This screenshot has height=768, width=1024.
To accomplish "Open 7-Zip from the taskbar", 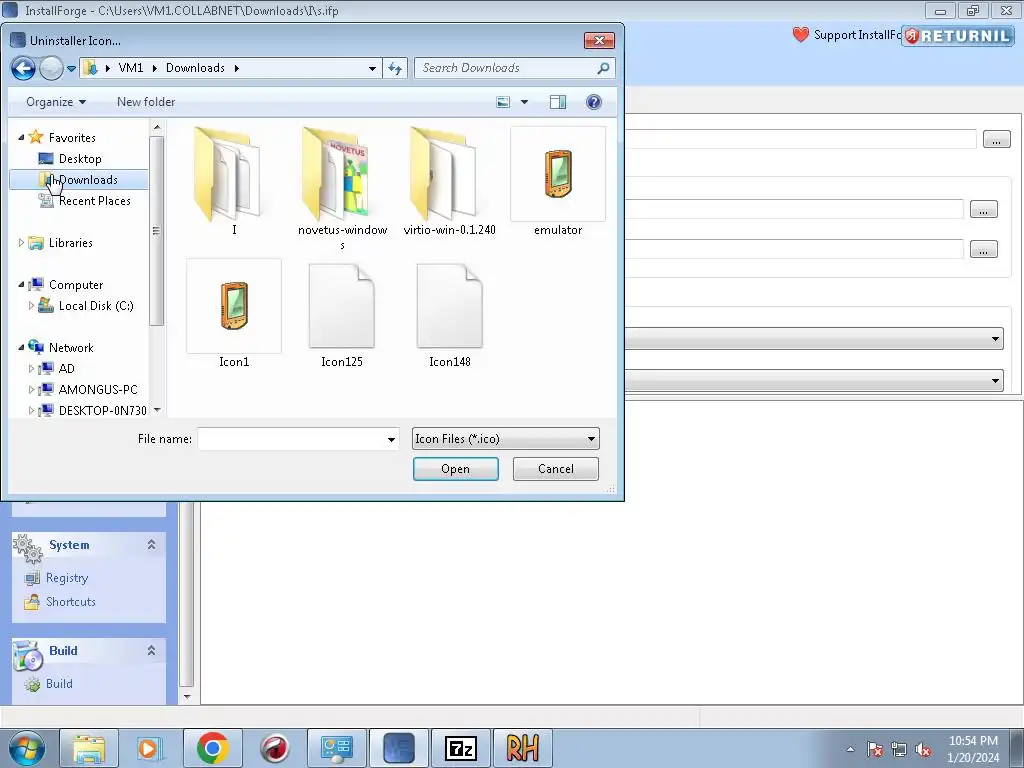I will [x=461, y=748].
